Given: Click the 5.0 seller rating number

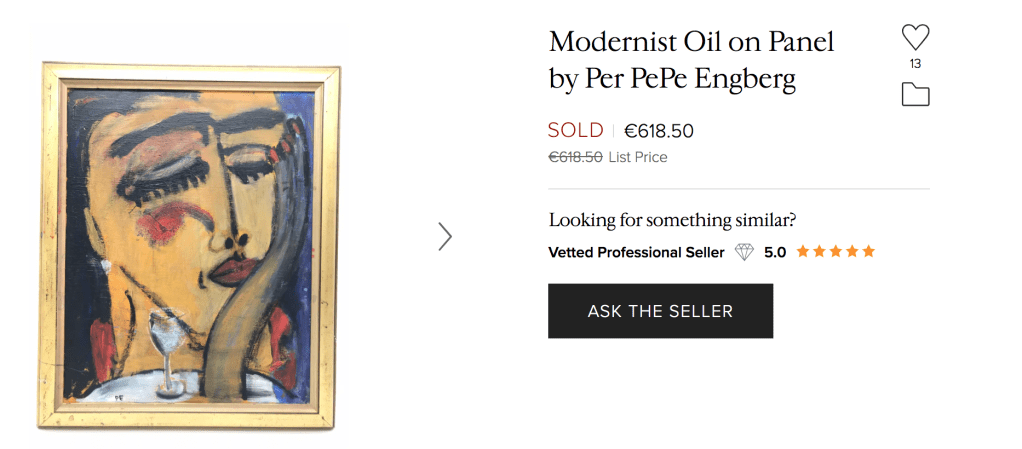Looking at the screenshot, I should pos(775,252).
